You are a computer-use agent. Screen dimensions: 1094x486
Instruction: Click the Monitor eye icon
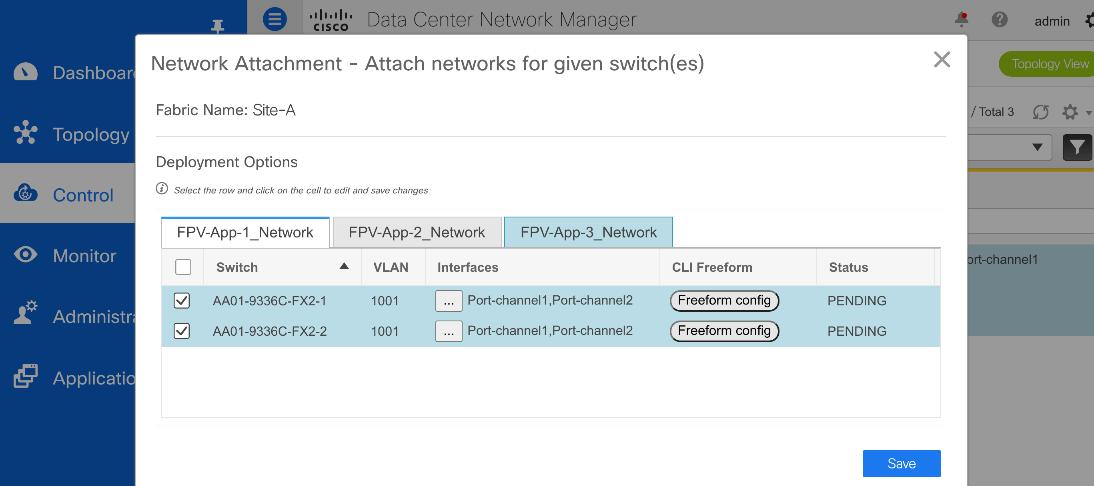pyautogui.click(x=26, y=255)
